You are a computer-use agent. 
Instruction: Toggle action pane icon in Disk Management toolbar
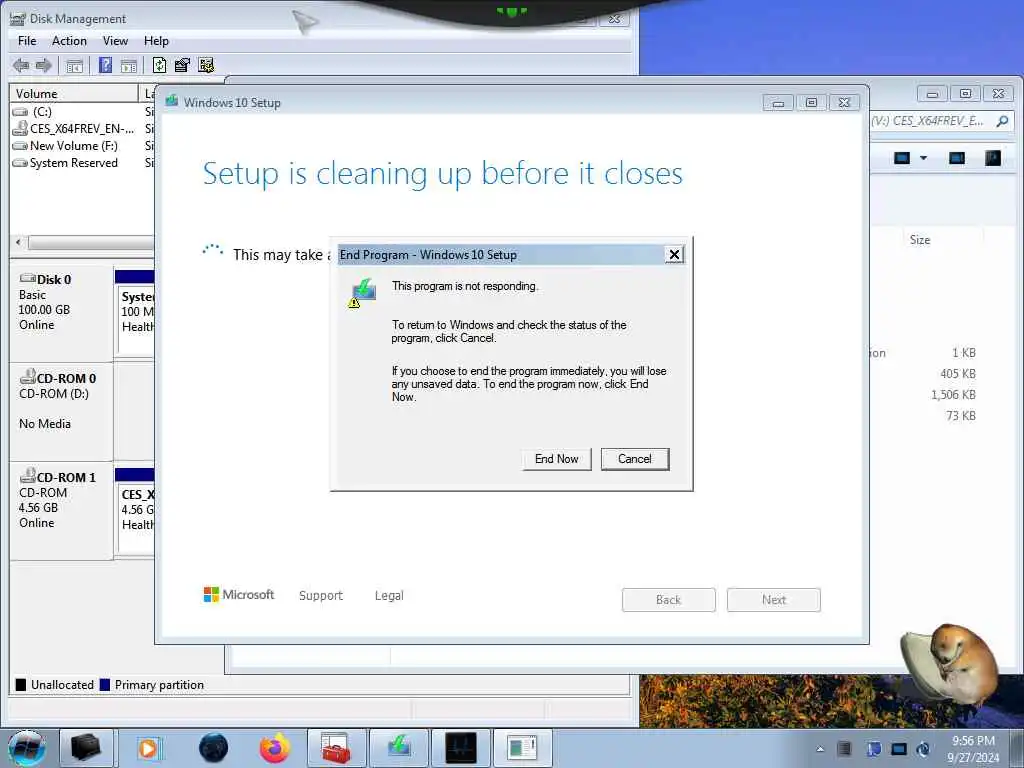pyautogui.click(x=129, y=65)
